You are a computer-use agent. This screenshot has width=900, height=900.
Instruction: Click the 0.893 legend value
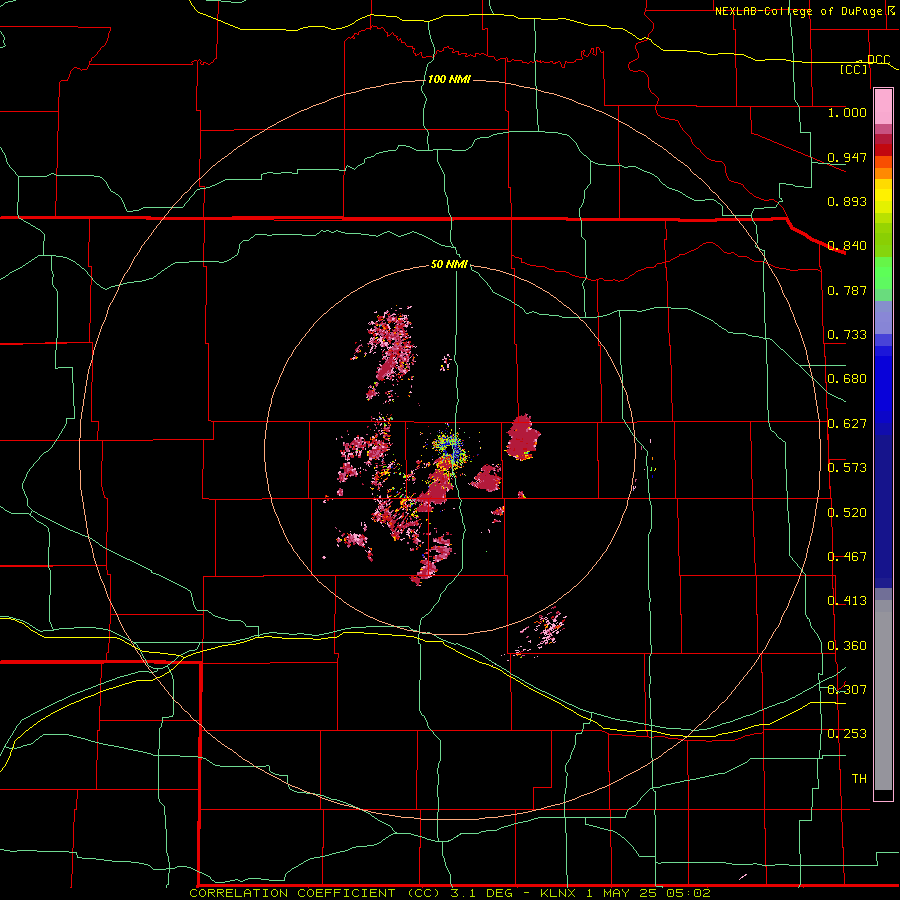[x=847, y=201]
